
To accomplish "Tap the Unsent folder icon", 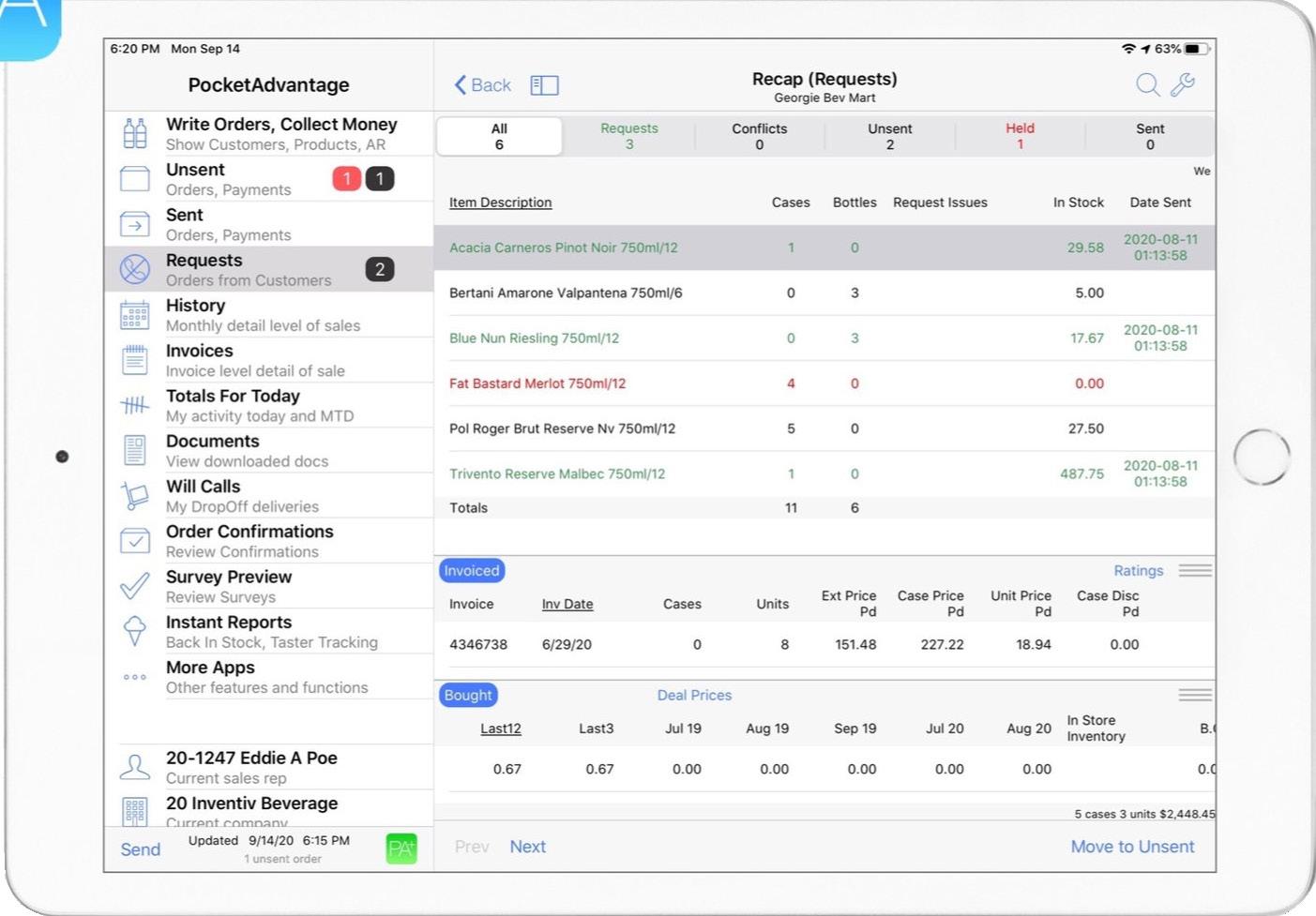I will click(135, 178).
